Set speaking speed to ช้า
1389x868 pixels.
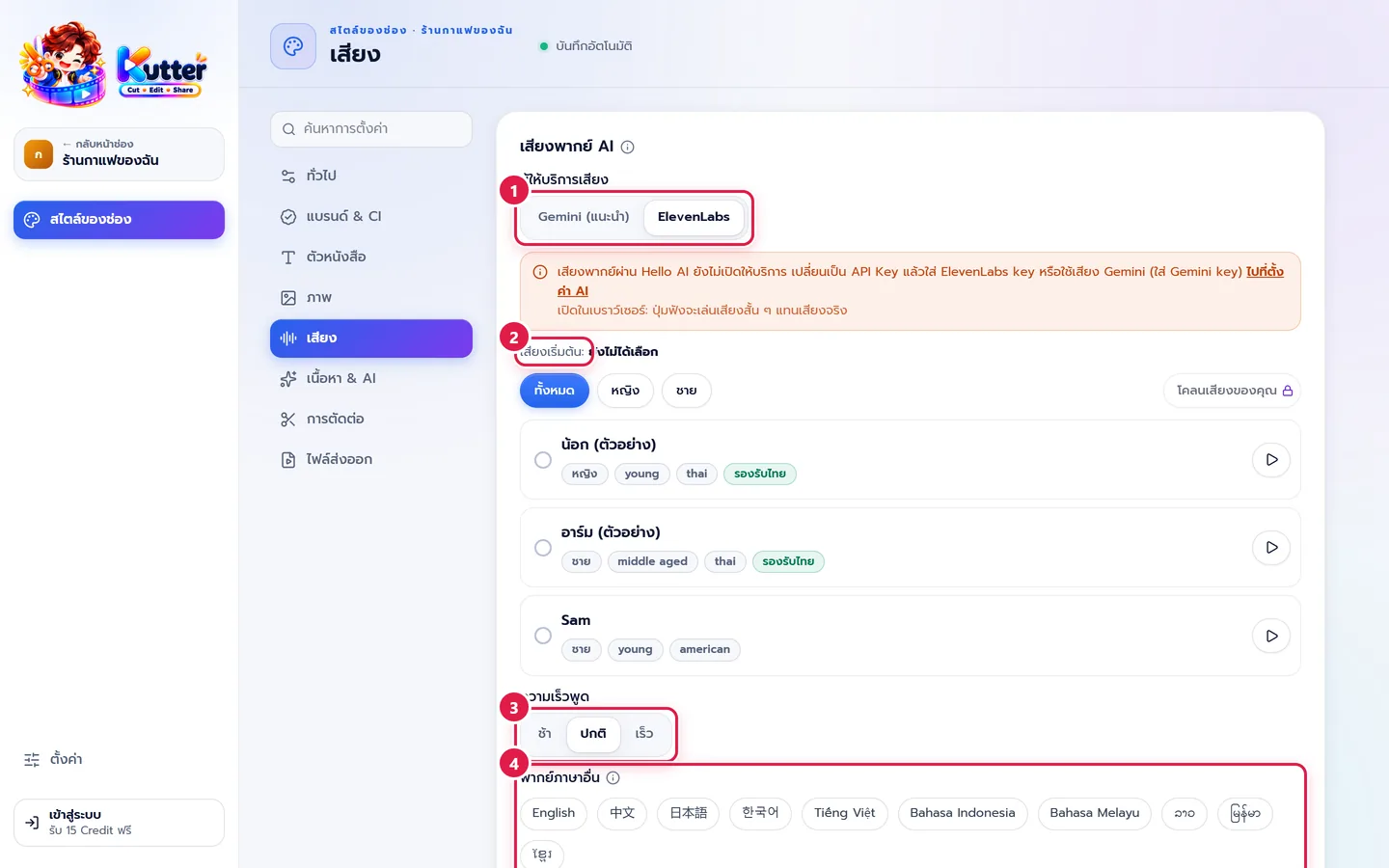[x=545, y=734]
